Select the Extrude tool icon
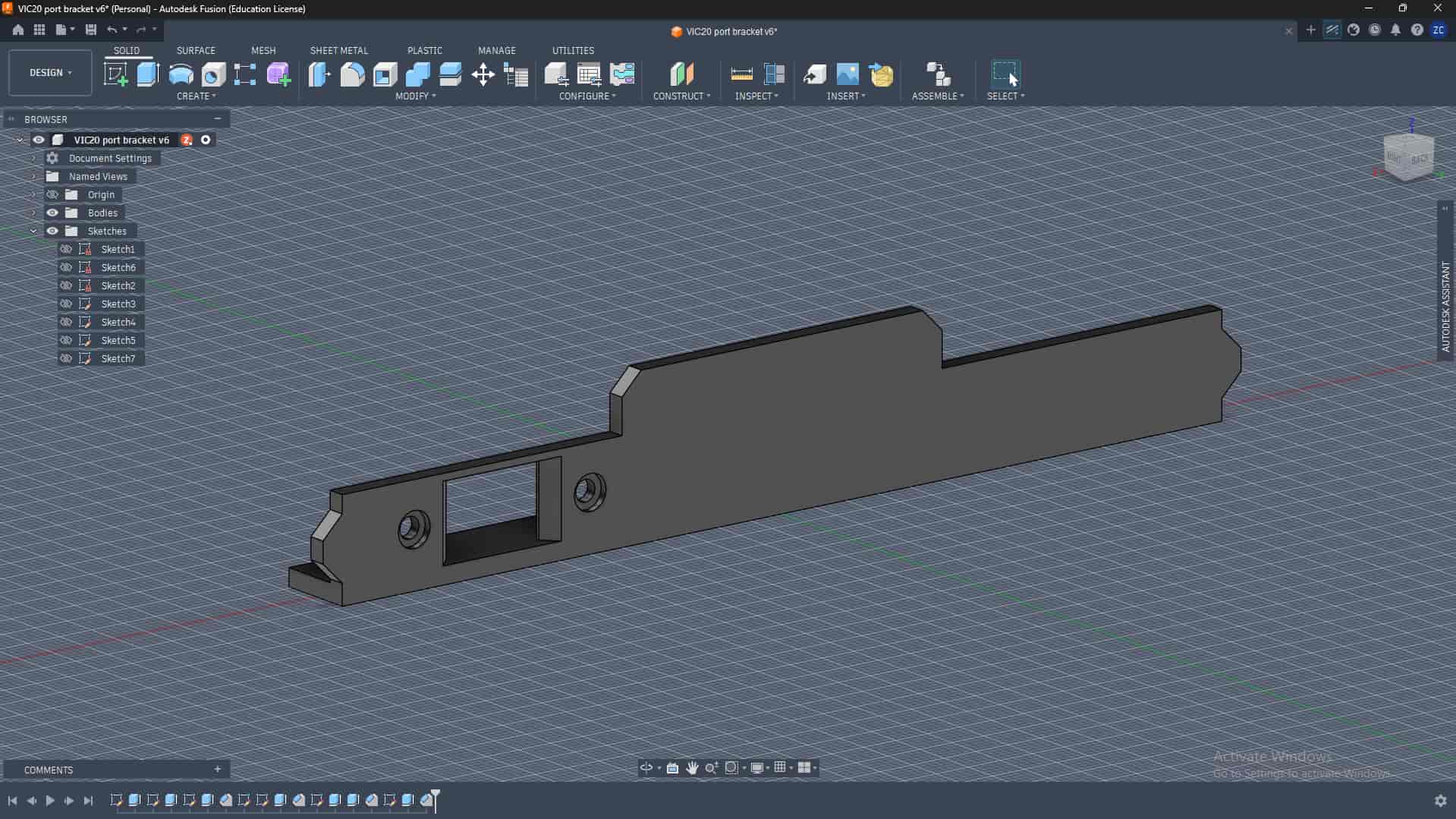1456x819 pixels. 148,74
